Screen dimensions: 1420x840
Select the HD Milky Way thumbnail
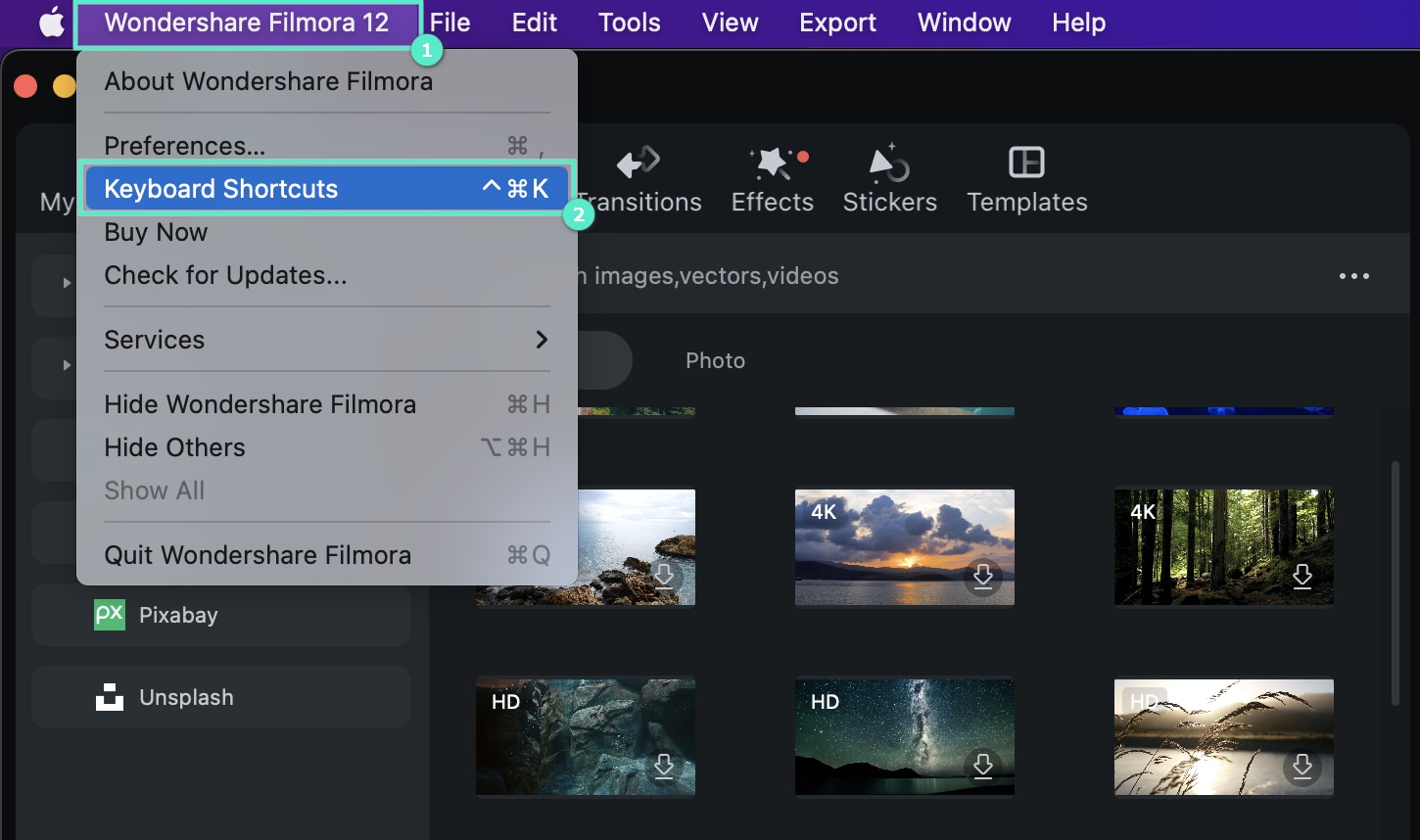pyautogui.click(x=905, y=736)
